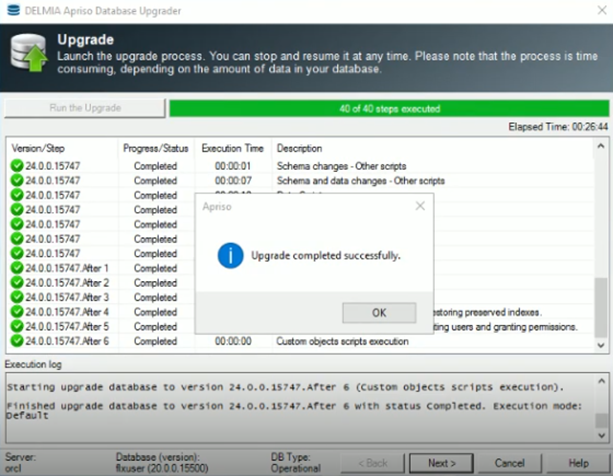This screenshot has height=476, width=613.
Task: Select the Progress/Status column header
Action: [x=156, y=149]
